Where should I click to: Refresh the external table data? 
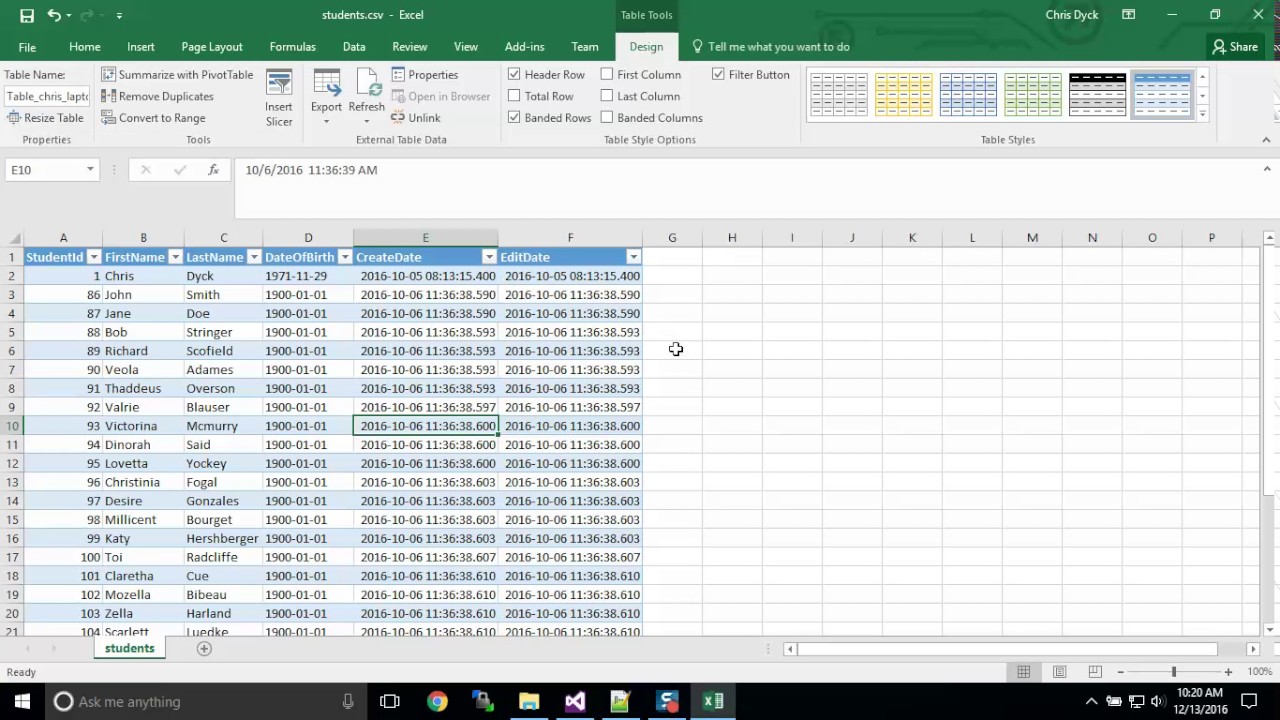[366, 98]
